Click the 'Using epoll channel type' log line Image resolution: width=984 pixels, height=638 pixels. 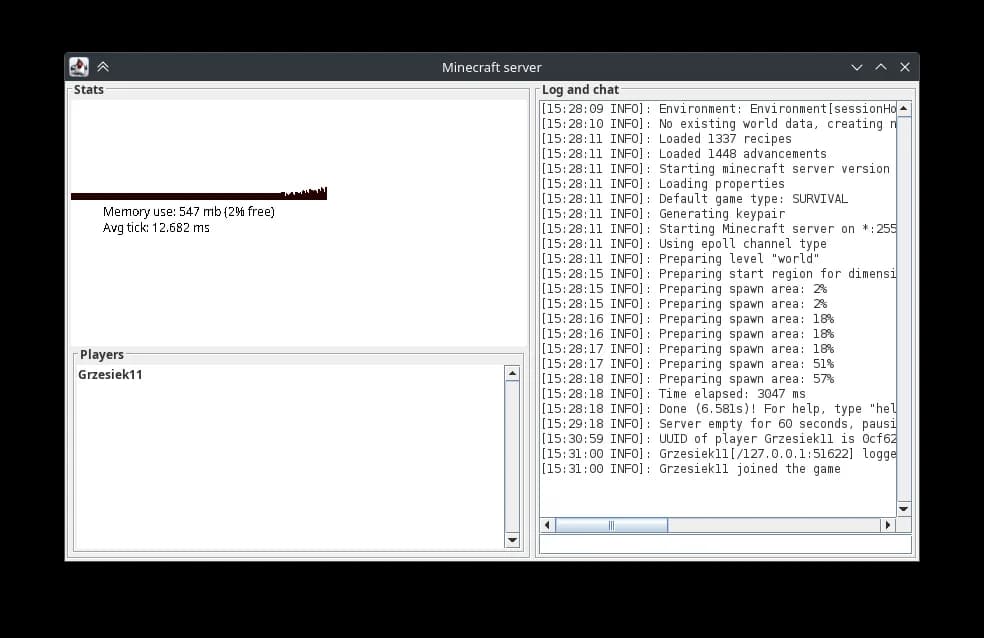(x=684, y=244)
